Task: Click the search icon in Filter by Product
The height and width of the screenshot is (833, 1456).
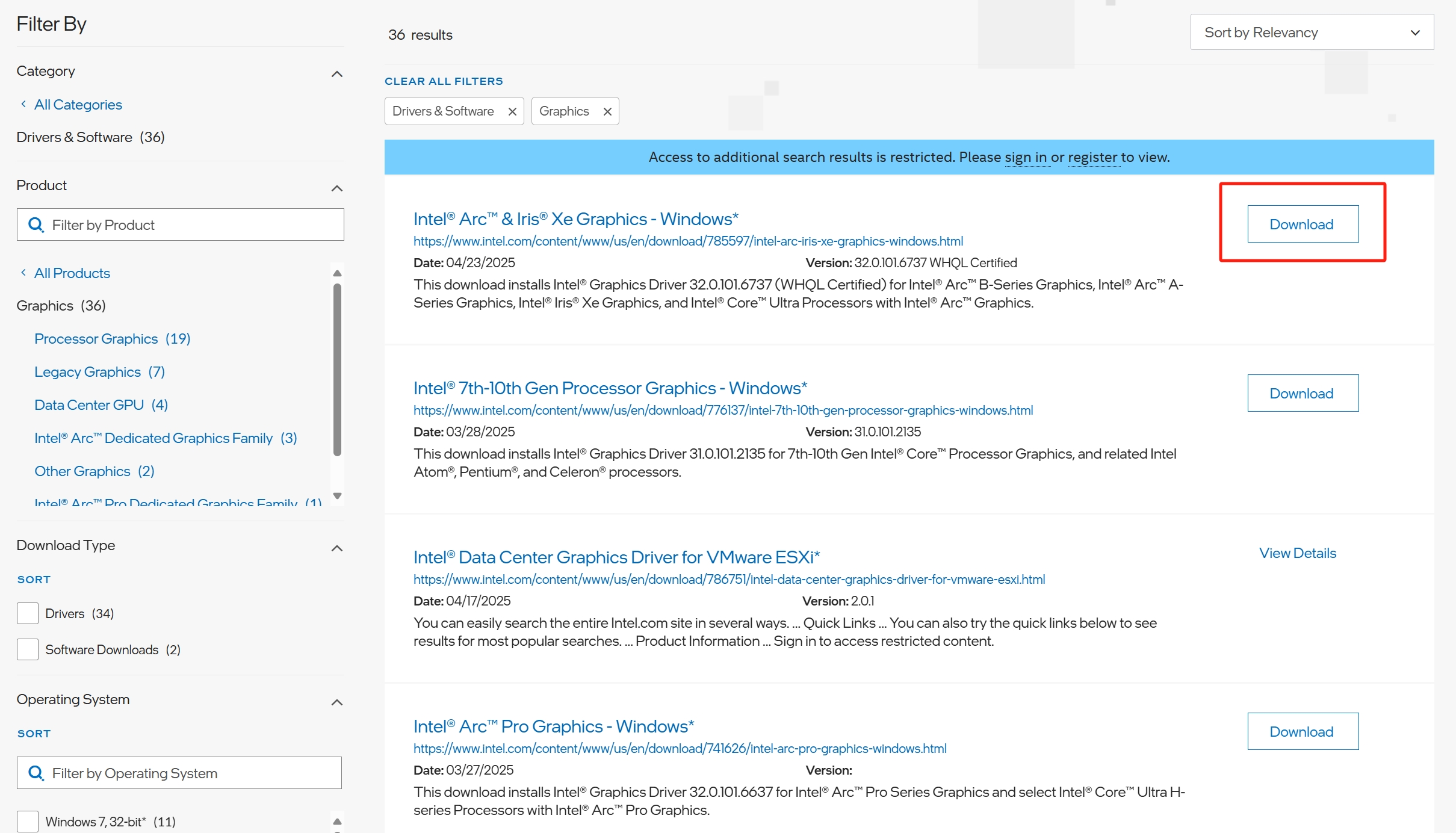Action: pyautogui.click(x=36, y=225)
